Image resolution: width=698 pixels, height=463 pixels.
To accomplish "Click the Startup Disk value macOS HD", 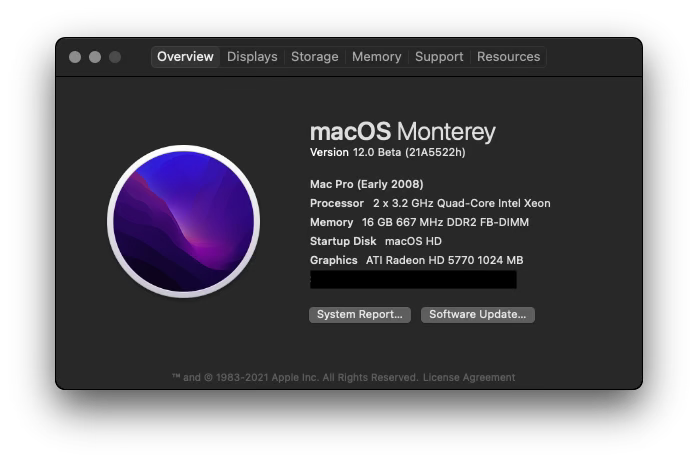I will tap(413, 241).
